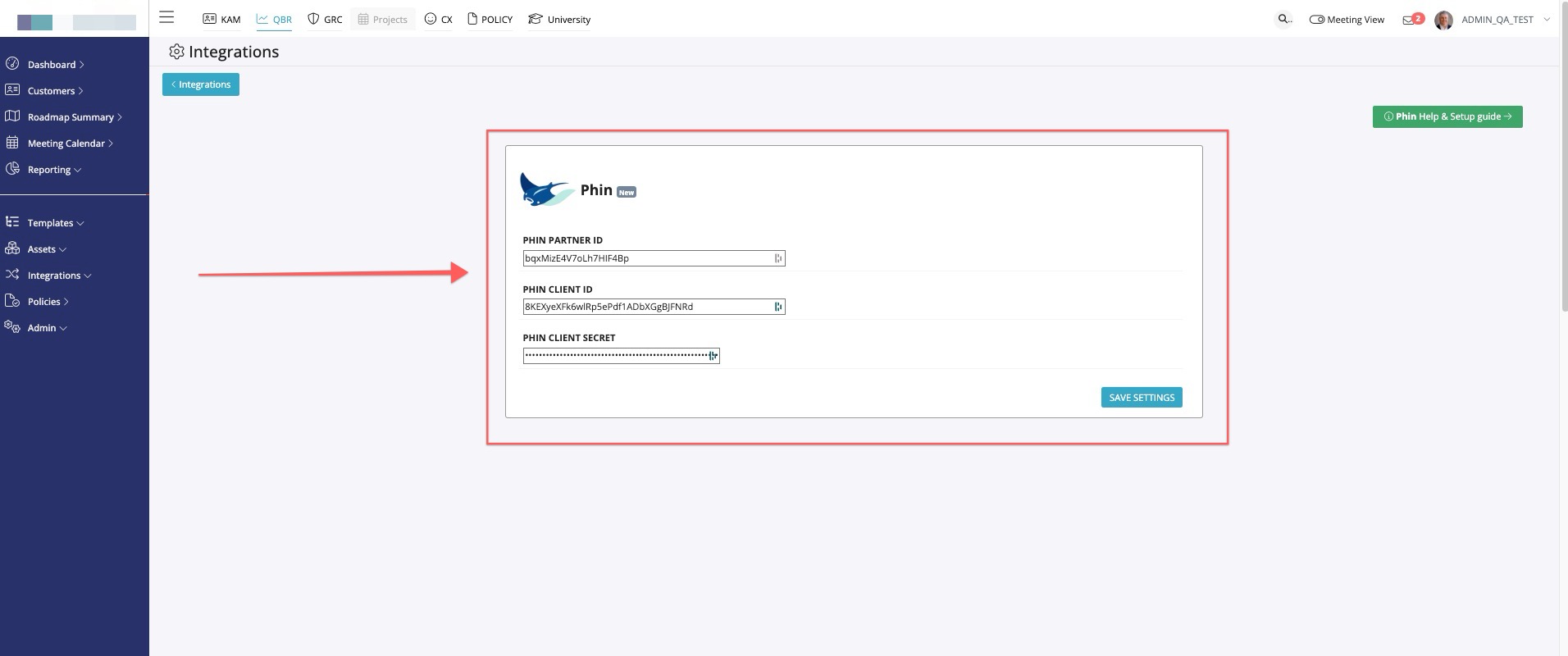Click into the Phin Client Secret field
Image resolution: width=1568 pixels, height=656 pixels.
(x=621, y=356)
